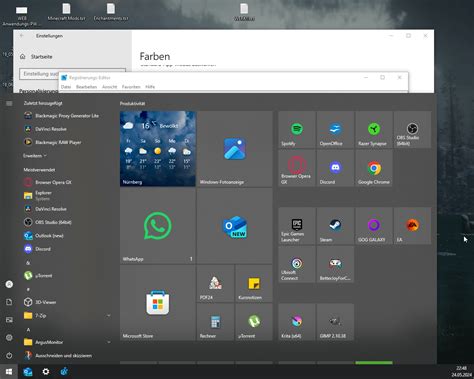
Task: Click the Einstellung suchen search field
Action: pyautogui.click(x=72, y=74)
